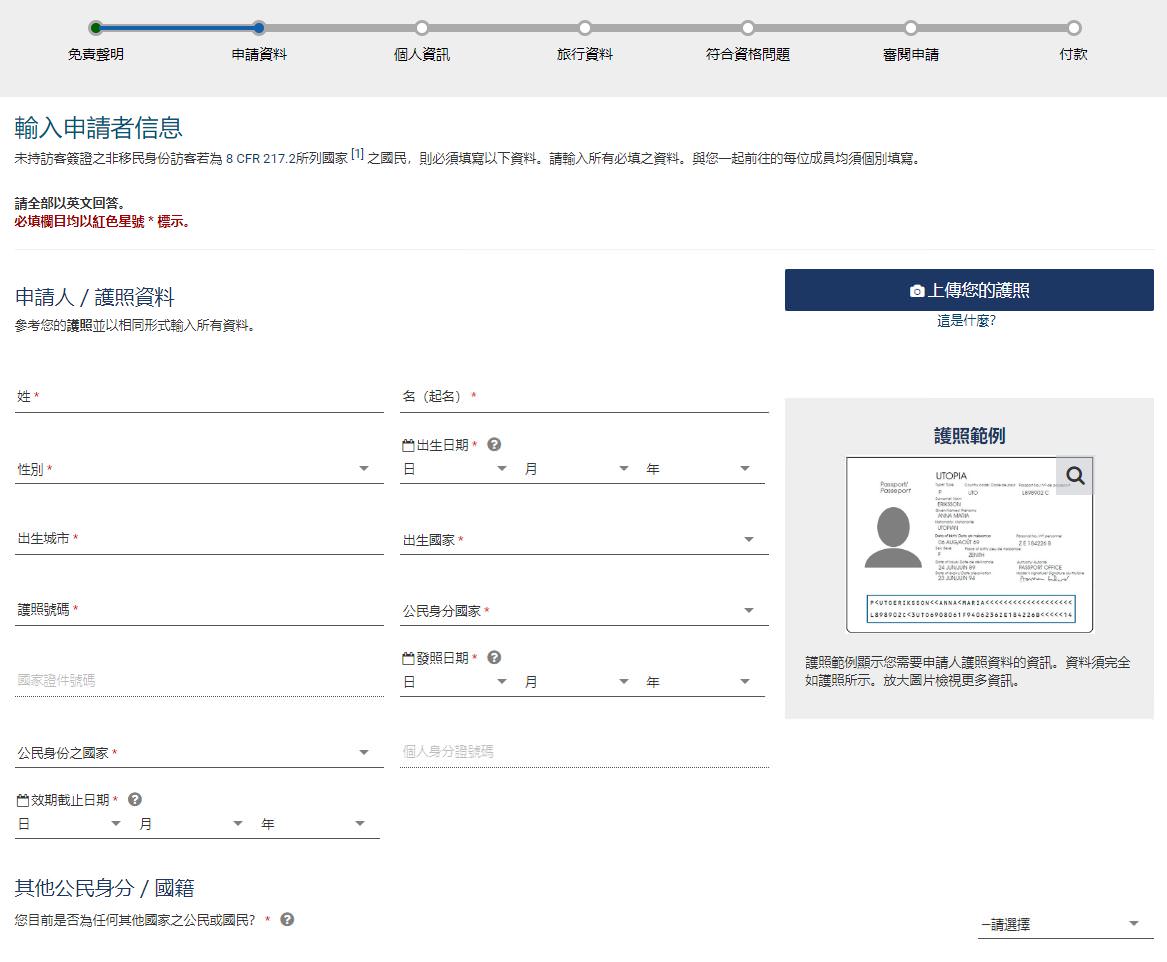Click help icon next to 發照日期
Image resolution: width=1167 pixels, height=962 pixels.
point(494,658)
